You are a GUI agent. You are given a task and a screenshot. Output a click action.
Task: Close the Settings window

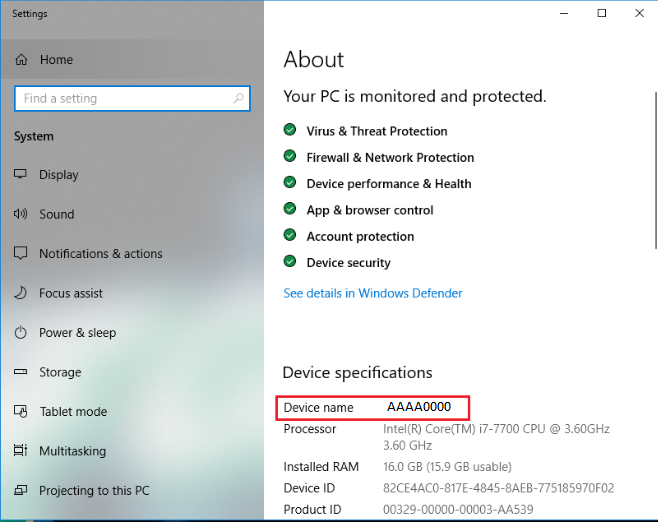pyautogui.click(x=639, y=13)
